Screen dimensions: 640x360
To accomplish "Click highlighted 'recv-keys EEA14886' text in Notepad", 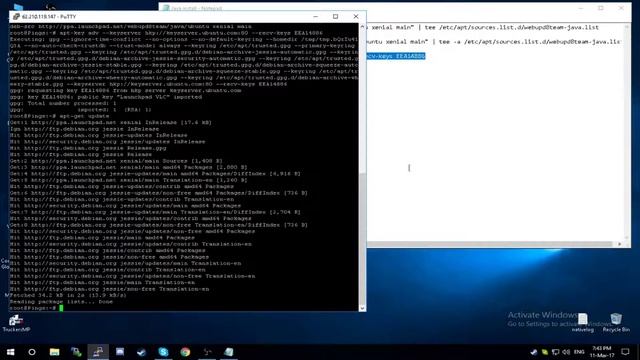I will [x=396, y=56].
